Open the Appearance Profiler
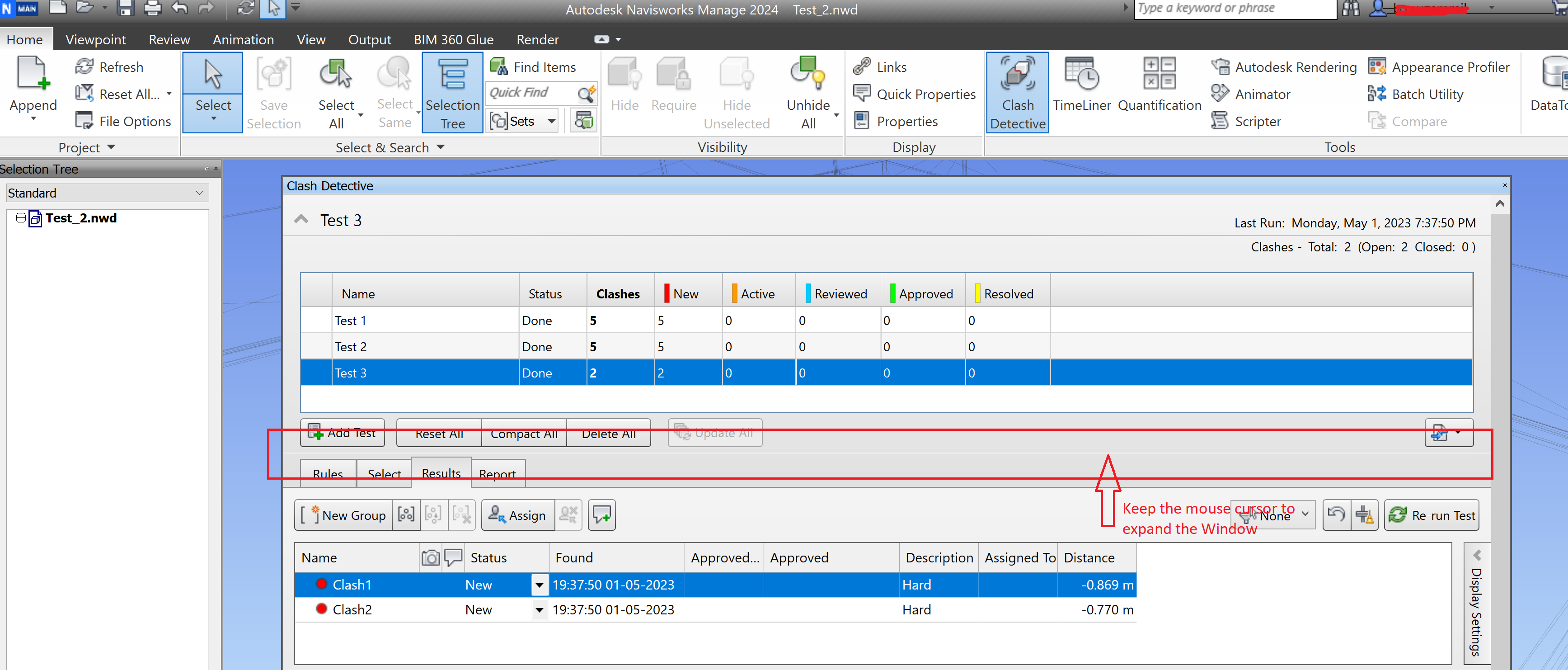Viewport: 1568px width, 670px height. (1438, 66)
